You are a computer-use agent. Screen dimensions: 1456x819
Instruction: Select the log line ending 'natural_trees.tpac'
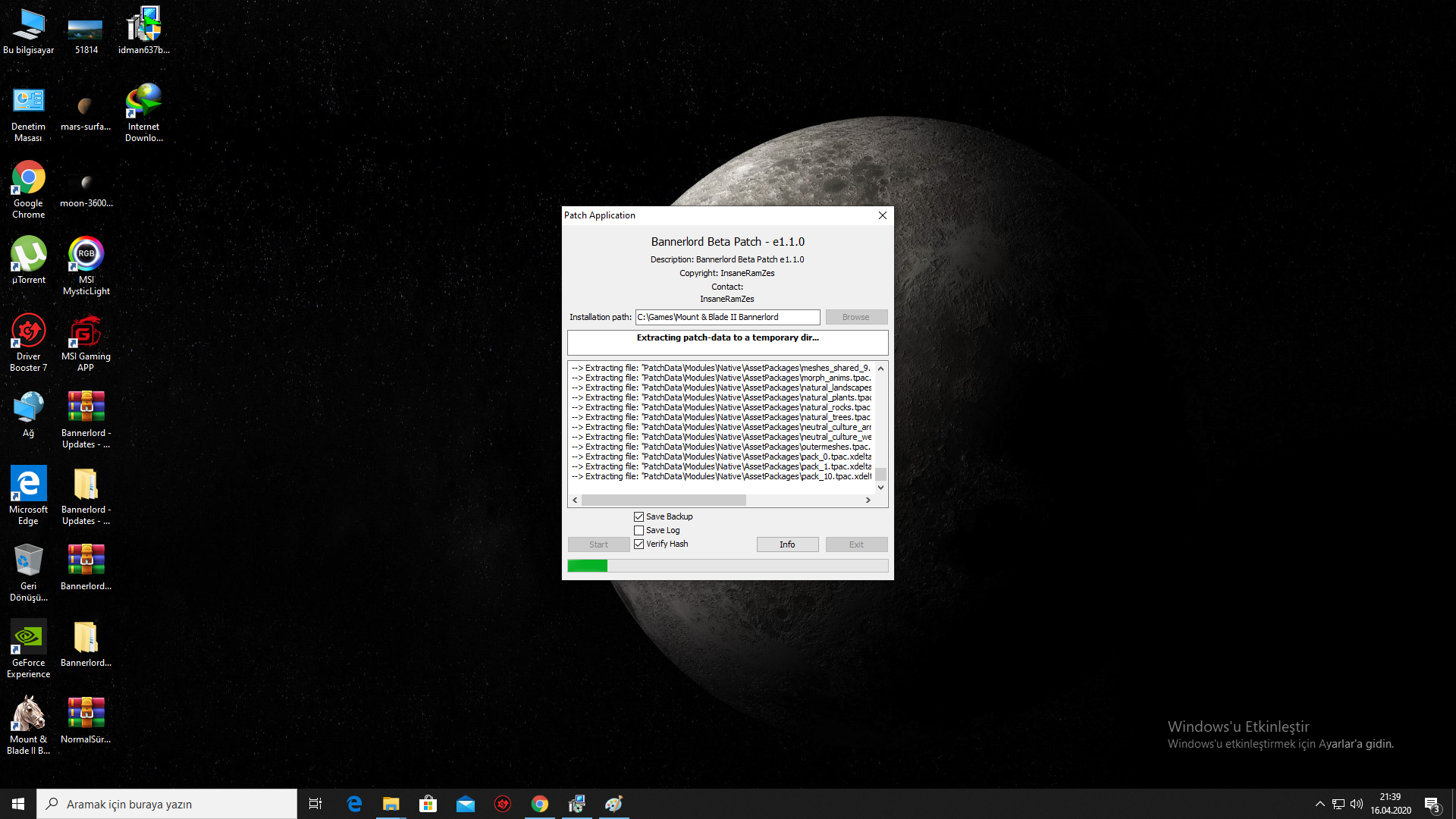(x=721, y=418)
